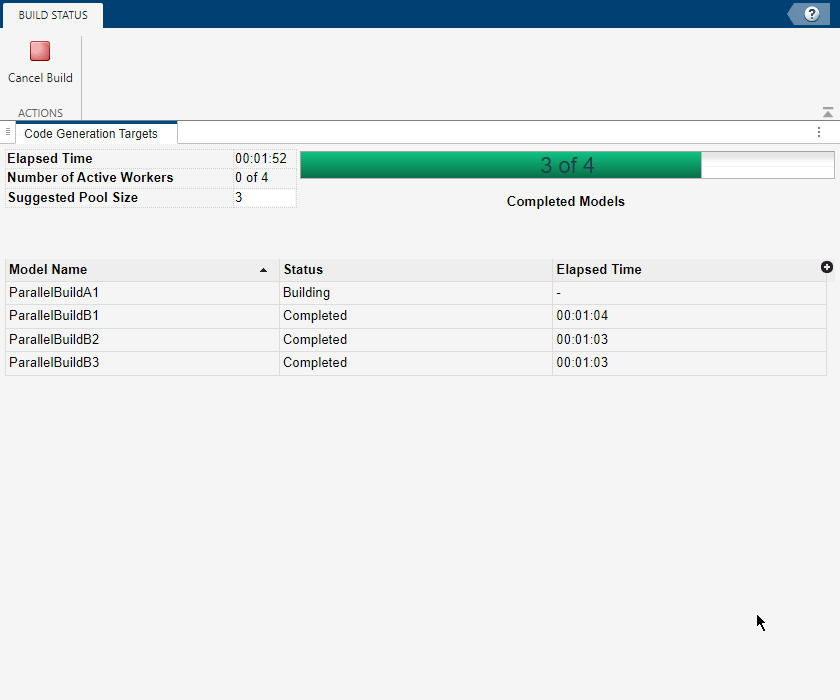The width and height of the screenshot is (840, 700).
Task: Expand the table columns options with the plus control
Action: click(827, 267)
